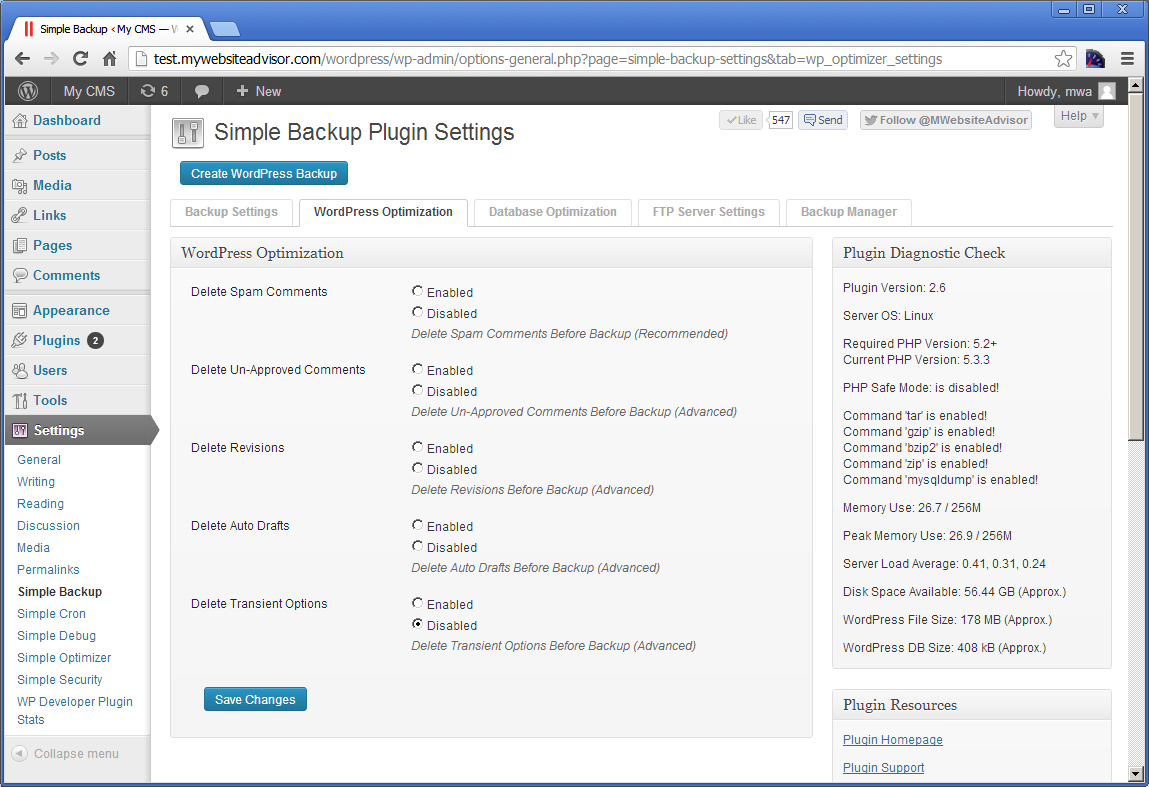Open the Plugin Support link
Image resolution: width=1149 pixels, height=787 pixels.
883,768
